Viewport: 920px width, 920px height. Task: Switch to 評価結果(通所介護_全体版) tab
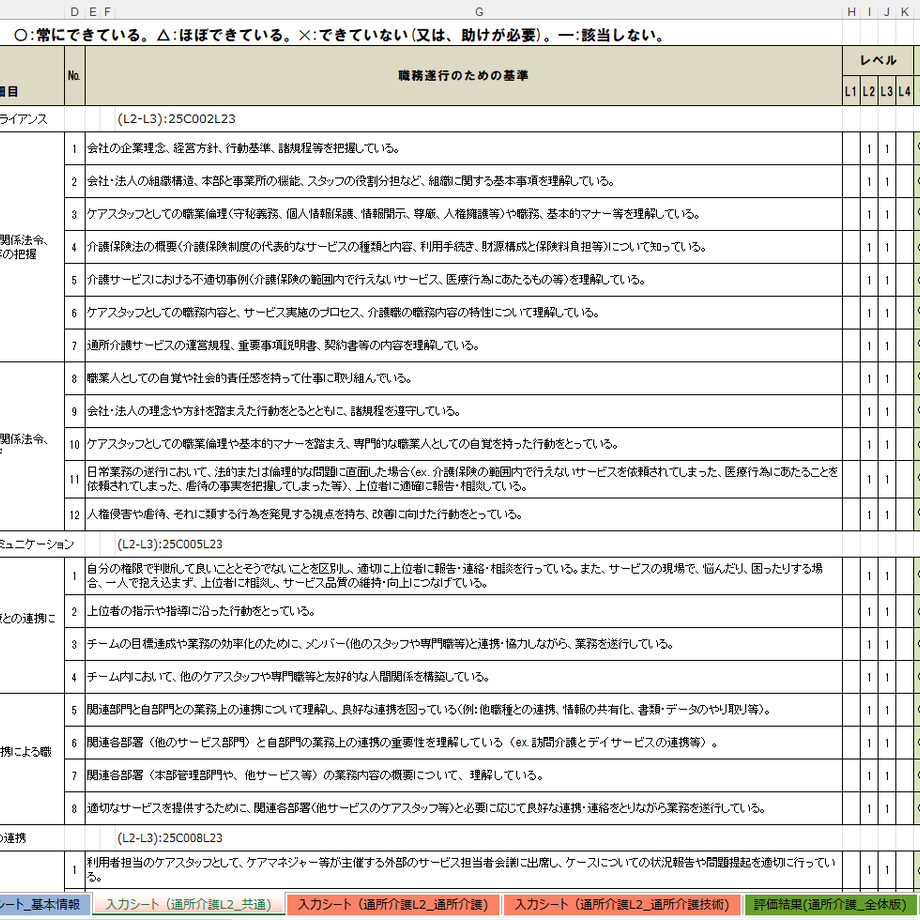point(831,904)
